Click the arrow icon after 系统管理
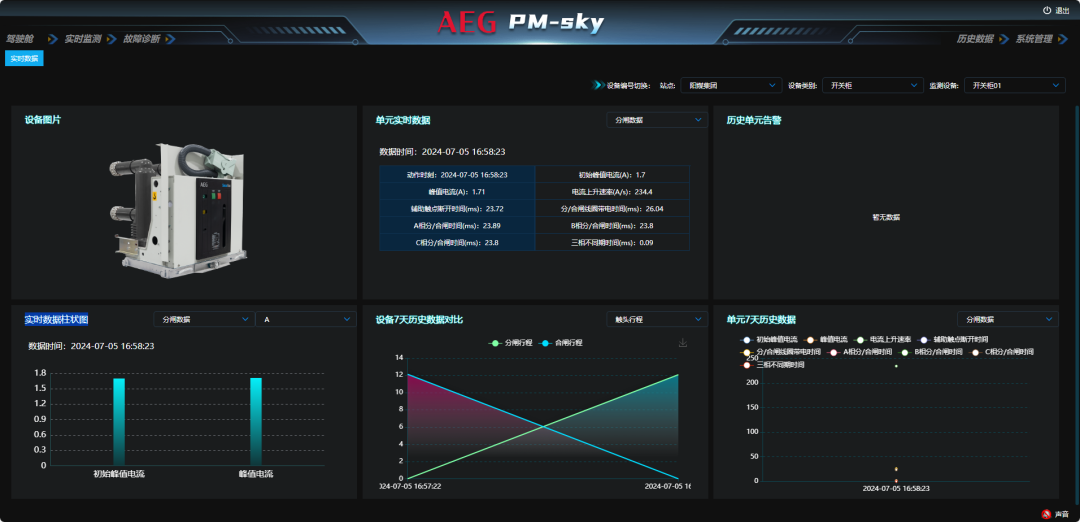Viewport: 1080px width, 522px height. pyautogui.click(x=1062, y=39)
